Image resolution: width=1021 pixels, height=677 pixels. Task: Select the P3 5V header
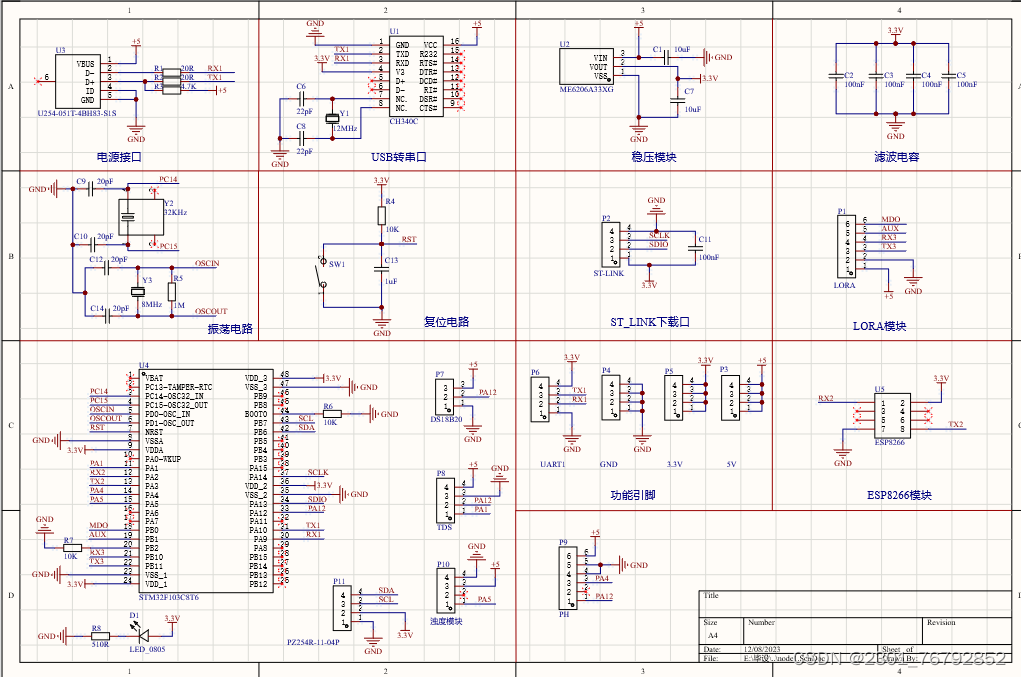coord(731,398)
